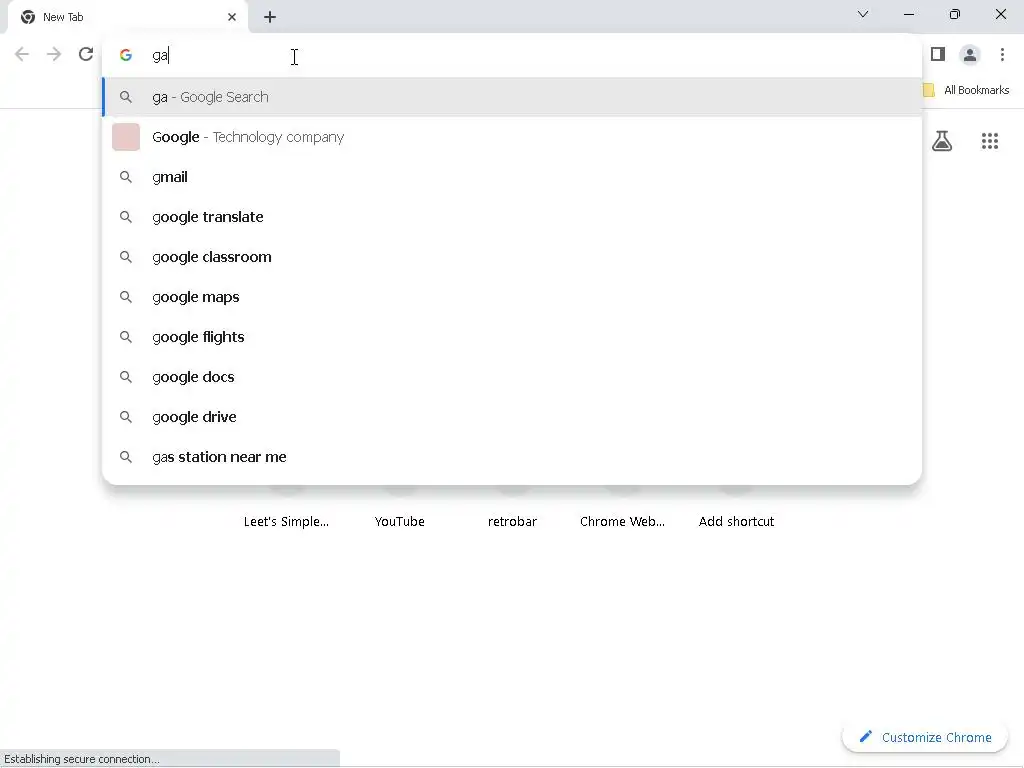Click search icon beside gmail suggestion

coord(126,177)
